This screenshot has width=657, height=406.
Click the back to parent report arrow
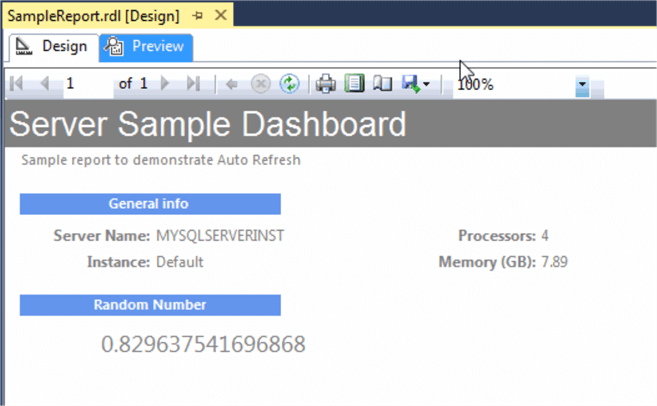click(232, 84)
